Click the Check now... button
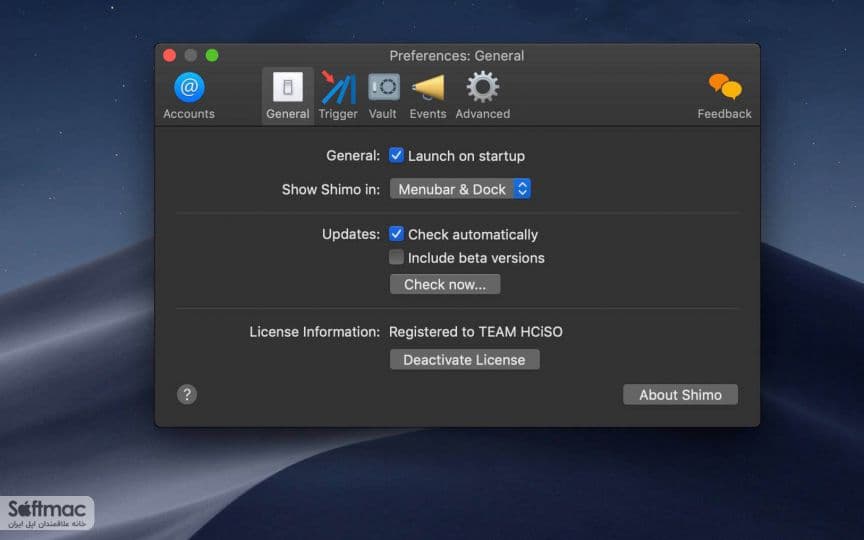 coord(445,284)
